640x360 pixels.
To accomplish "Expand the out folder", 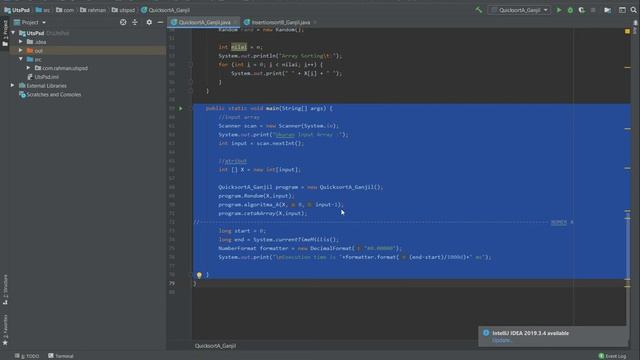I will tap(21, 51).
